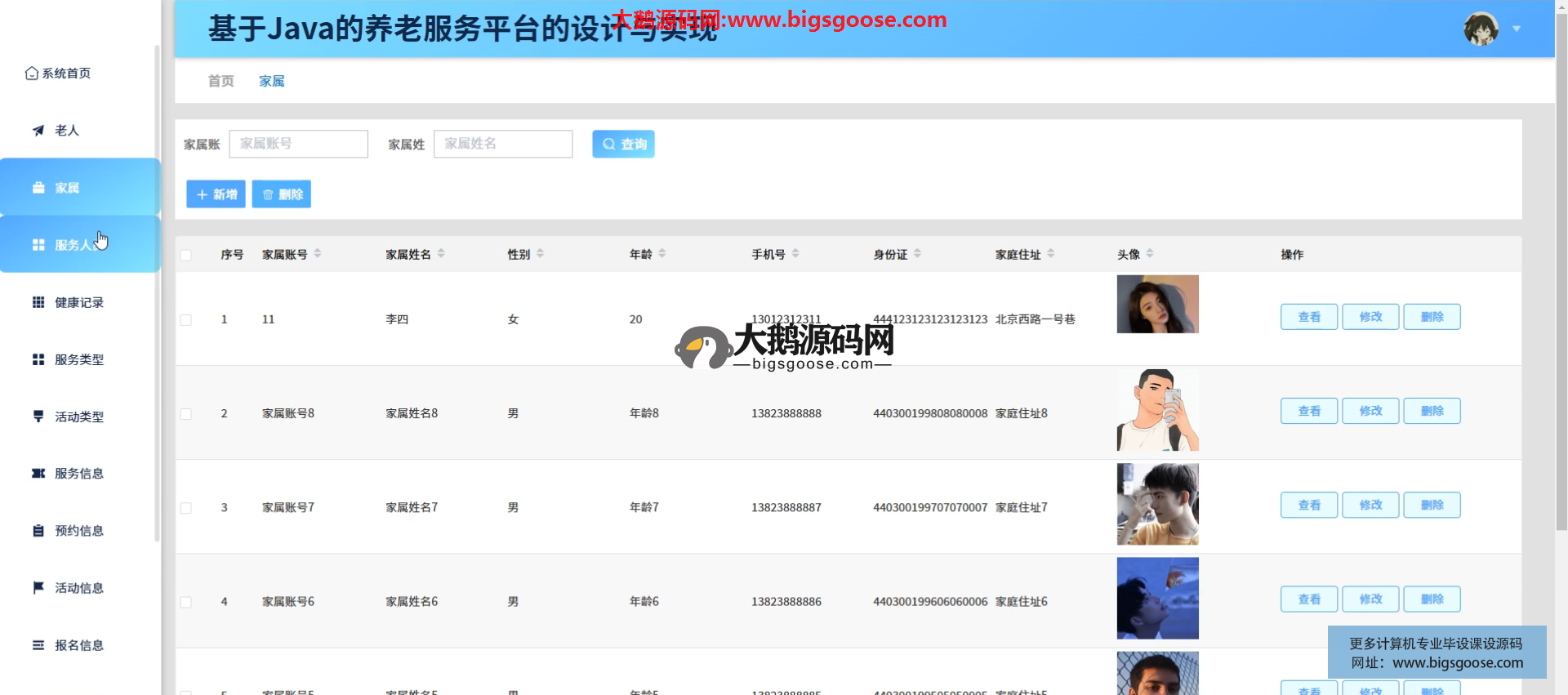Image resolution: width=1568 pixels, height=695 pixels.
Task: Click the 新增 add button
Action: pos(216,194)
